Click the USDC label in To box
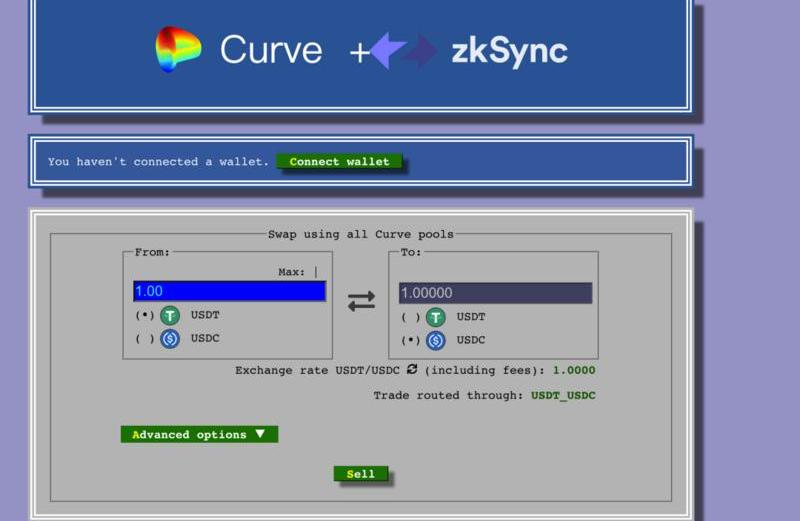The height and width of the screenshot is (521, 800). (471, 340)
